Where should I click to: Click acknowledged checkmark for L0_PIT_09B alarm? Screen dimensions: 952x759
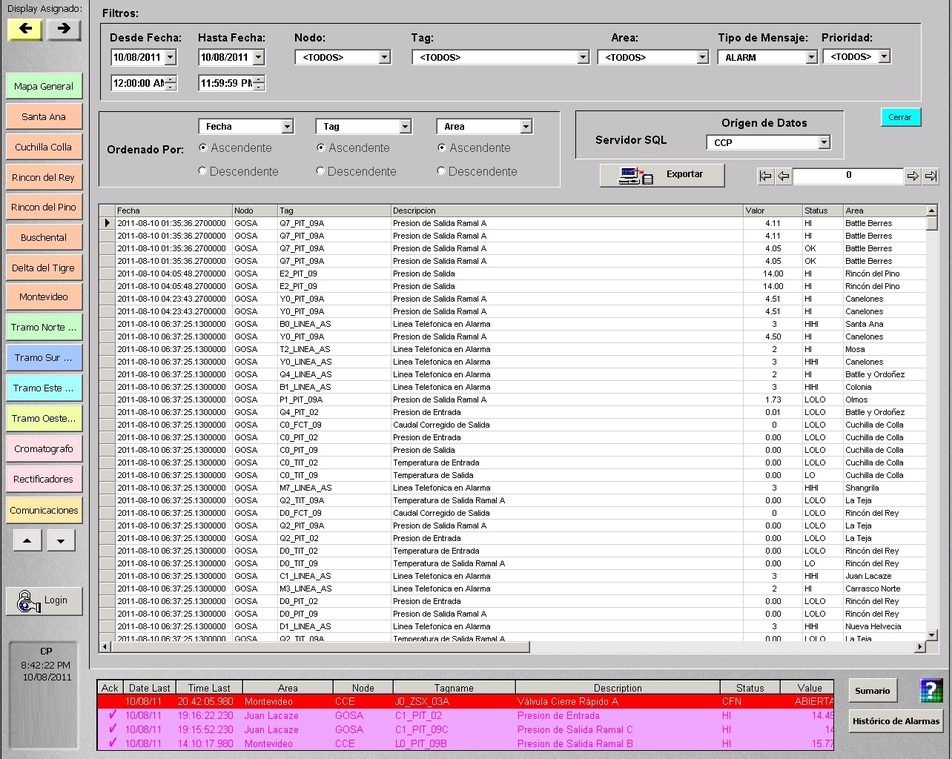pos(112,743)
